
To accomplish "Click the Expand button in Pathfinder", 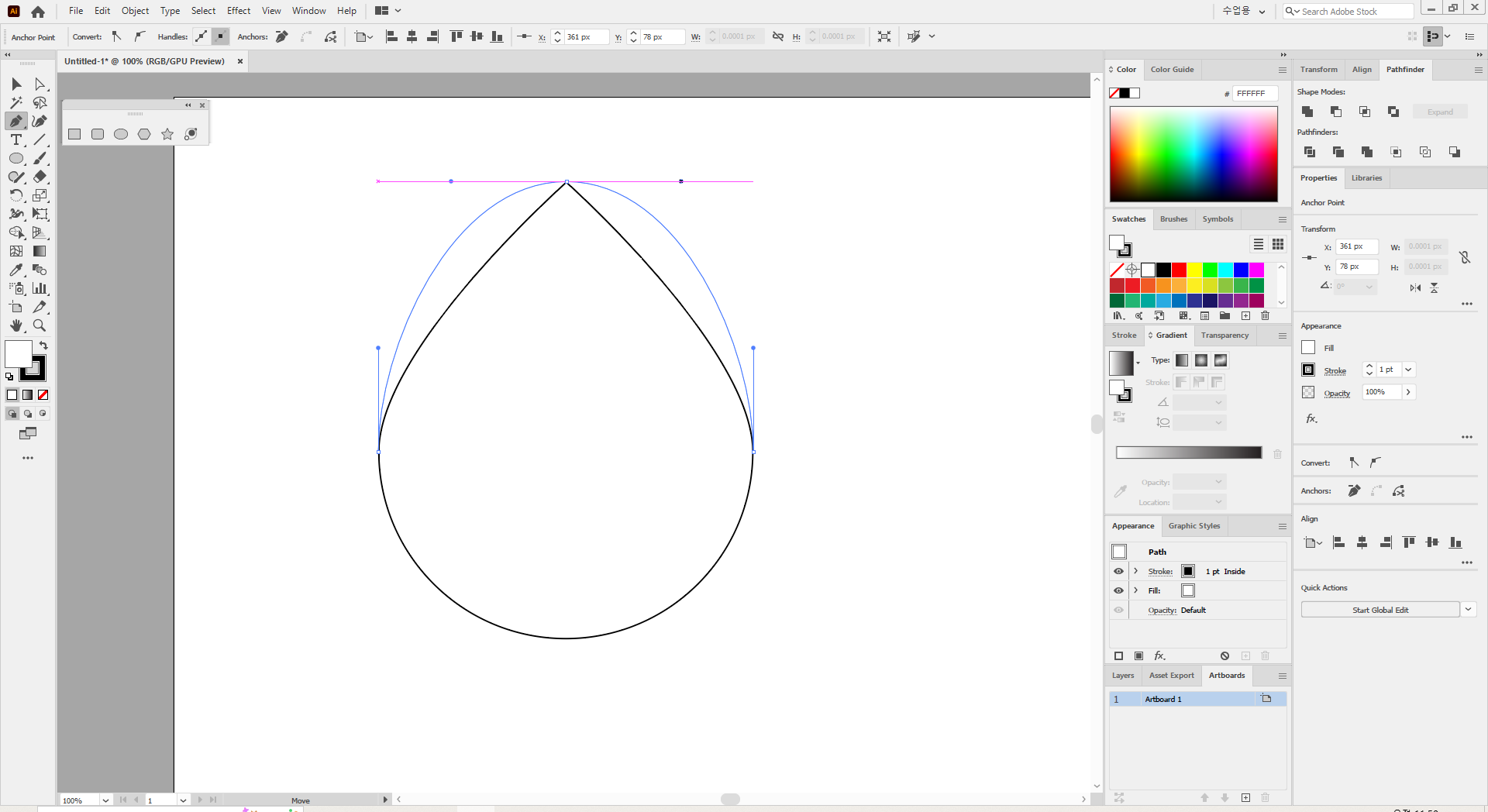I will pyautogui.click(x=1440, y=112).
